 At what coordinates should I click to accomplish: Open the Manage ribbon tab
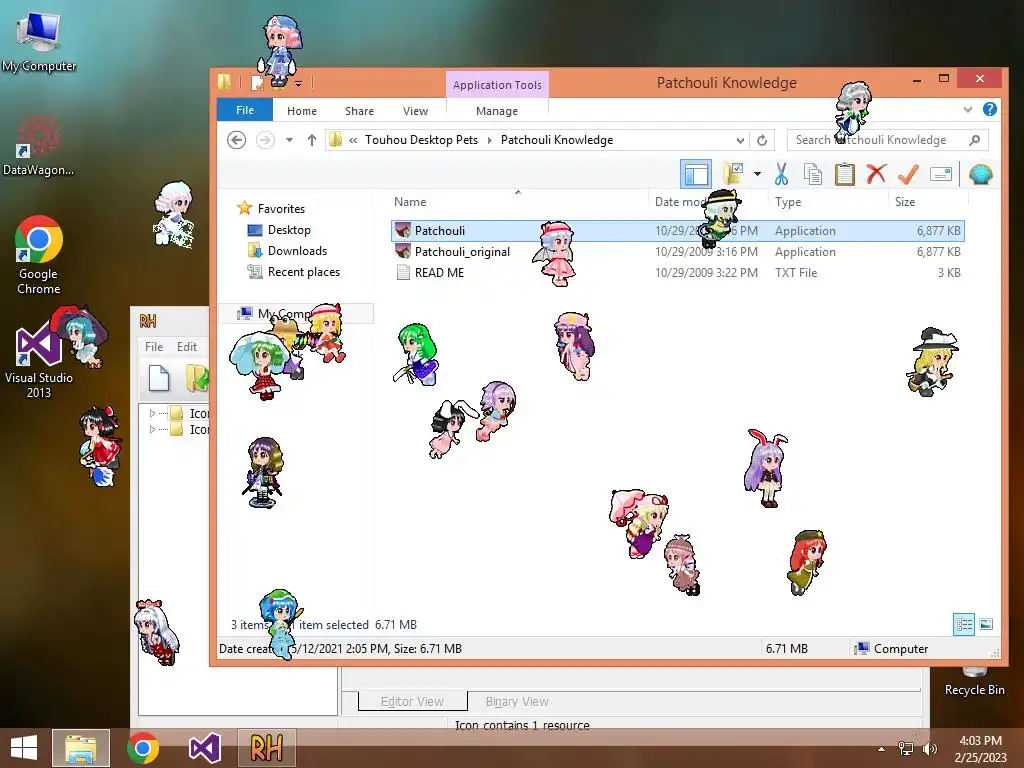[497, 111]
